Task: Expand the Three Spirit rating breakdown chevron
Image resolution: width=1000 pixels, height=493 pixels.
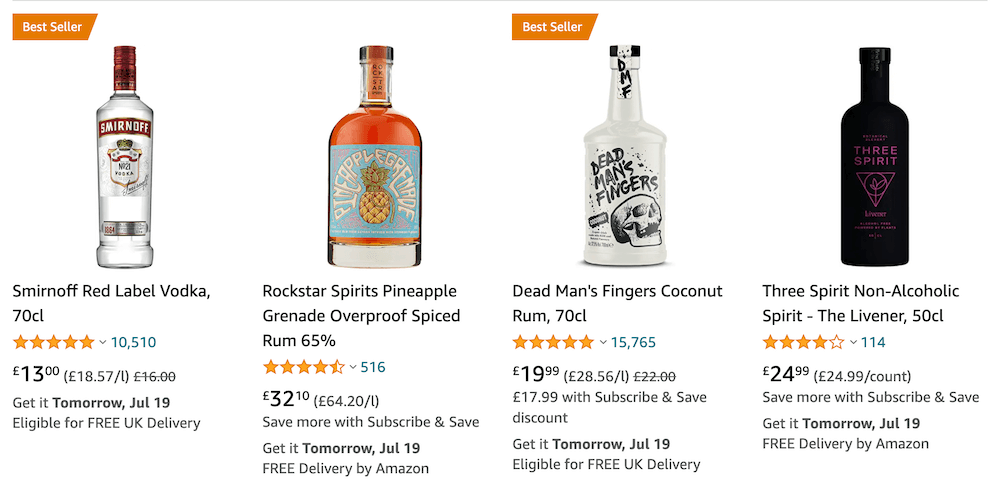Action: click(x=853, y=343)
